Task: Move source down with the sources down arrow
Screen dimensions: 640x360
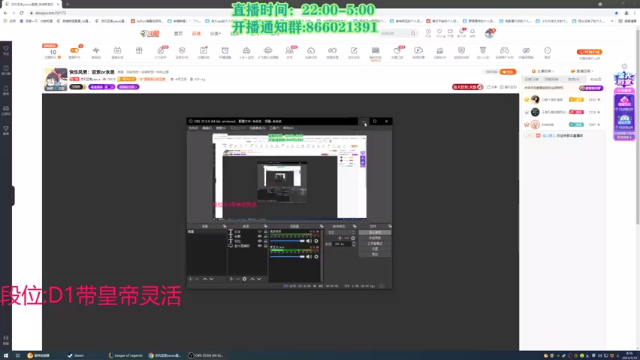Action: coord(259,279)
